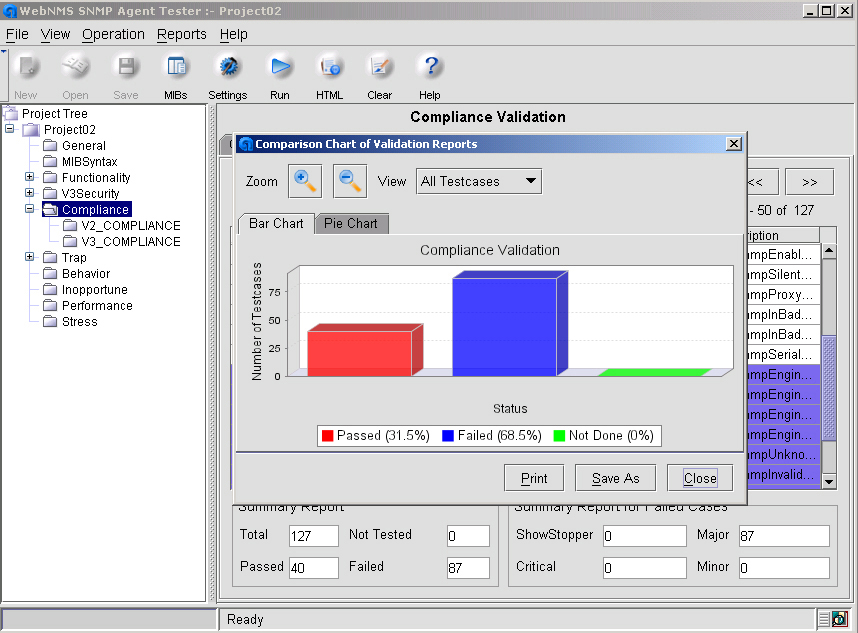Select the V3Security tree item label

click(91, 194)
